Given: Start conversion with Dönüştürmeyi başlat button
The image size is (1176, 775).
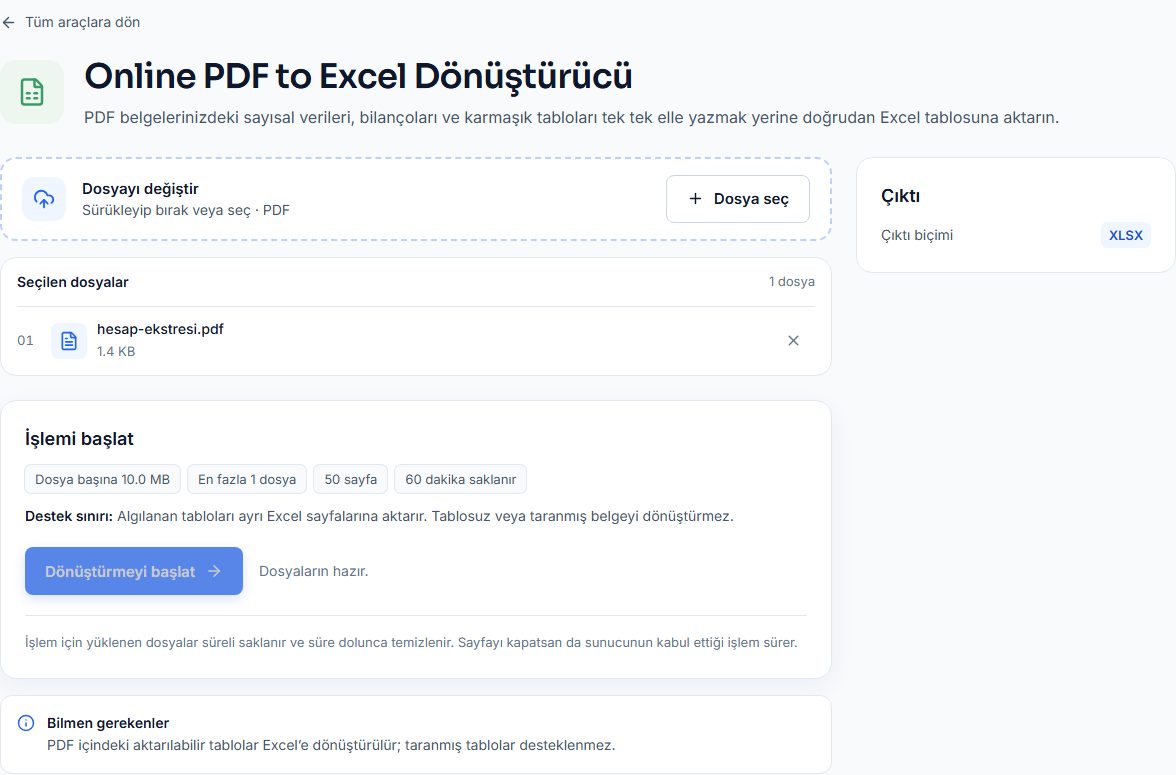Looking at the screenshot, I should tap(134, 571).
